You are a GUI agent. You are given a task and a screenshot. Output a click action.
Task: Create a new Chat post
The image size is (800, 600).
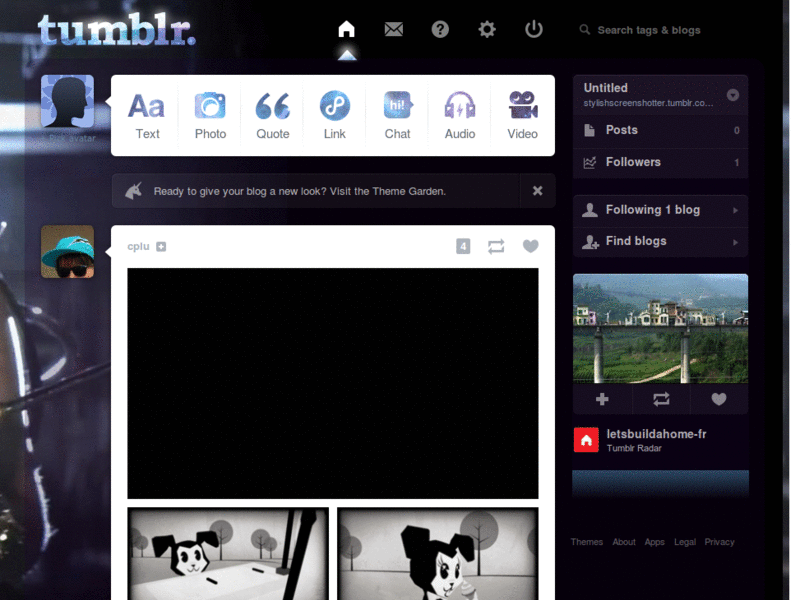click(x=397, y=115)
